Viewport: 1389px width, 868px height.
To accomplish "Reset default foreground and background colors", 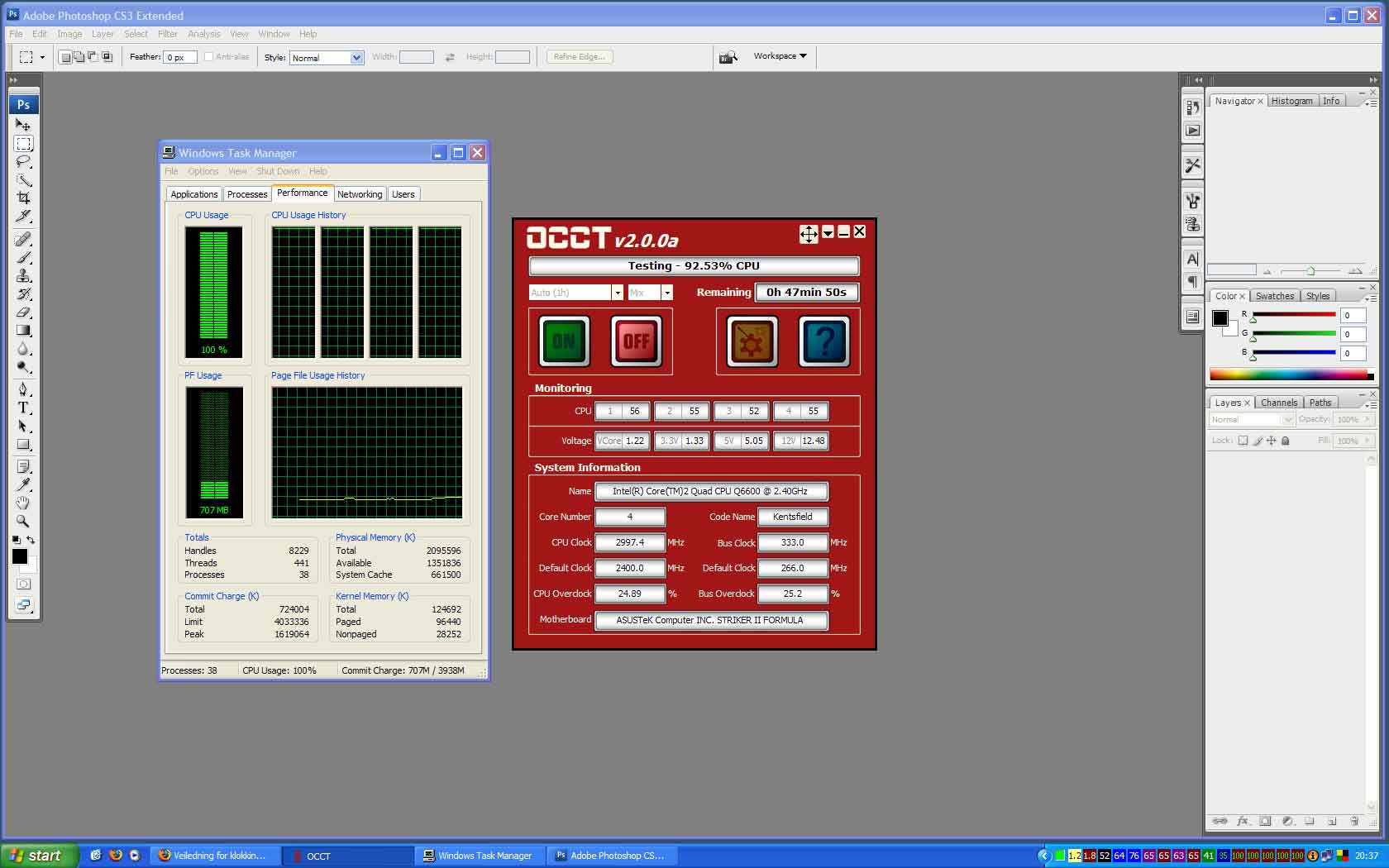I will click(16, 540).
